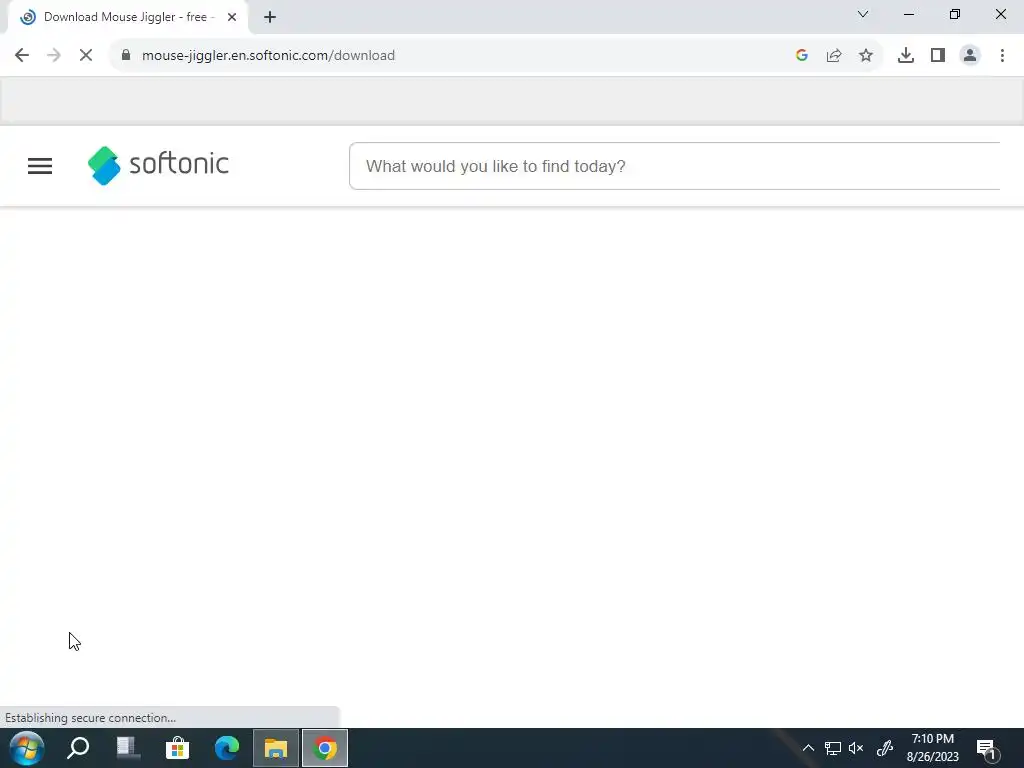Image resolution: width=1024 pixels, height=768 pixels.
Task: Click the pen tray icon
Action: click(x=884, y=748)
